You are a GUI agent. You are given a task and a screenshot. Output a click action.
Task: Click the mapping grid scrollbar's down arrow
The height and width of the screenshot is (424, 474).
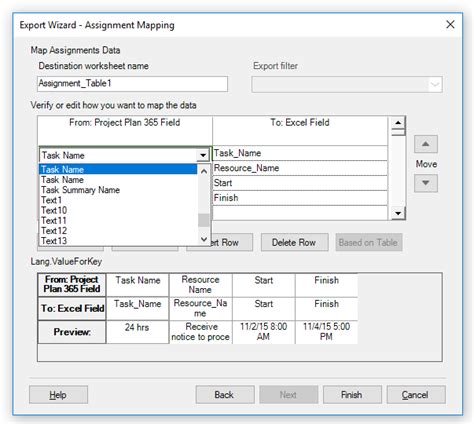[x=398, y=213]
